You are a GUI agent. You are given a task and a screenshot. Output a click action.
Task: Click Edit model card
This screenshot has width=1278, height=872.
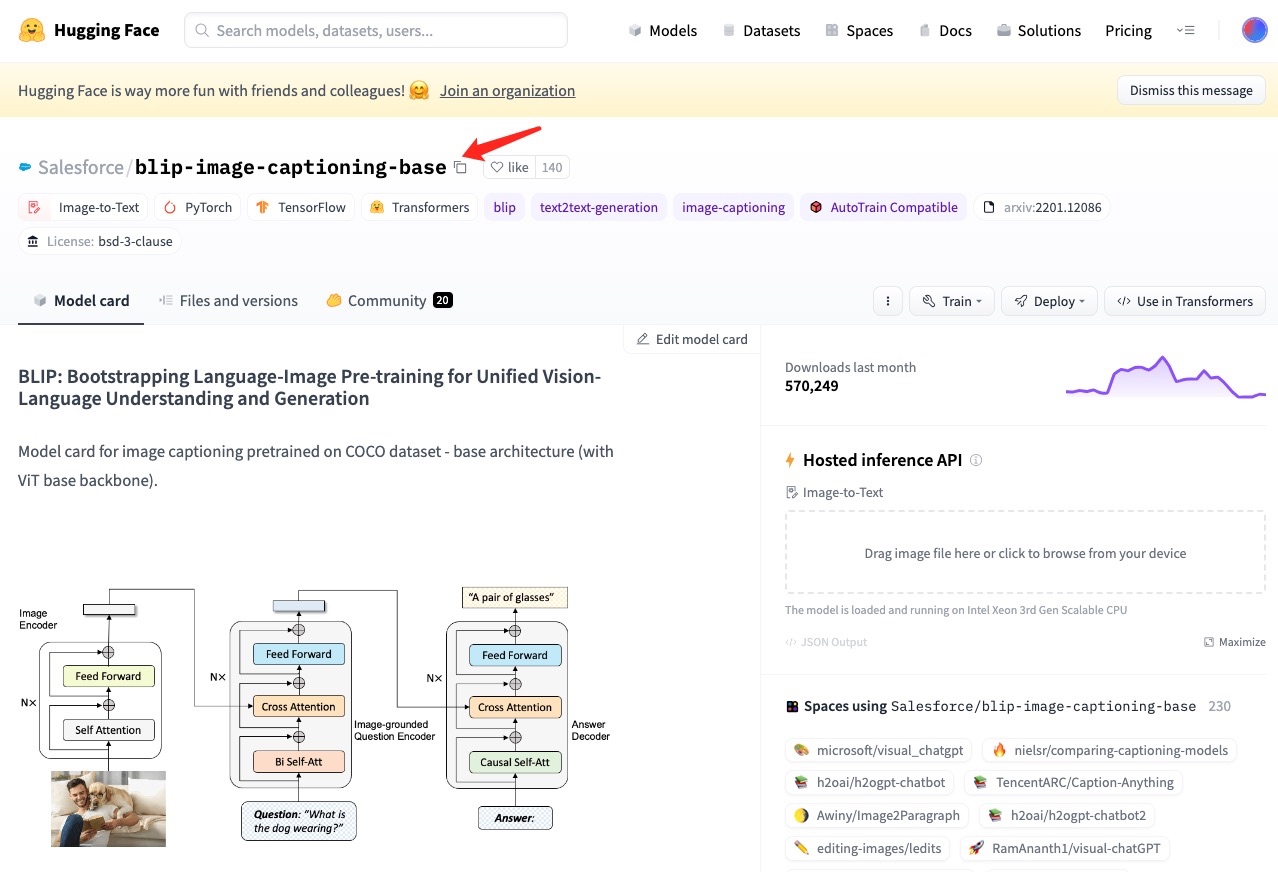pos(692,339)
